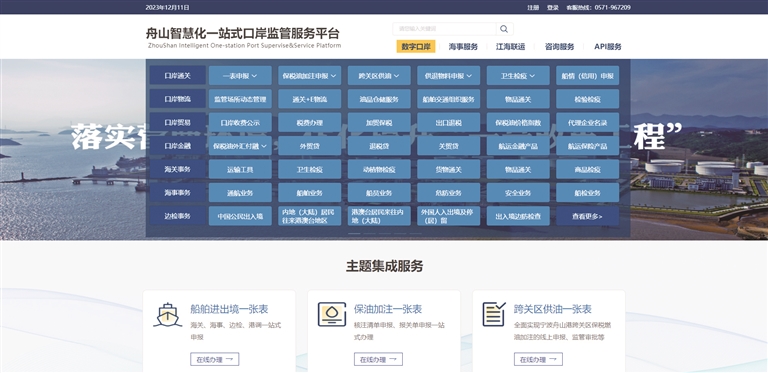Go to the 咨询服务 tab
Screen dimensions: 768x373
click(x=559, y=47)
